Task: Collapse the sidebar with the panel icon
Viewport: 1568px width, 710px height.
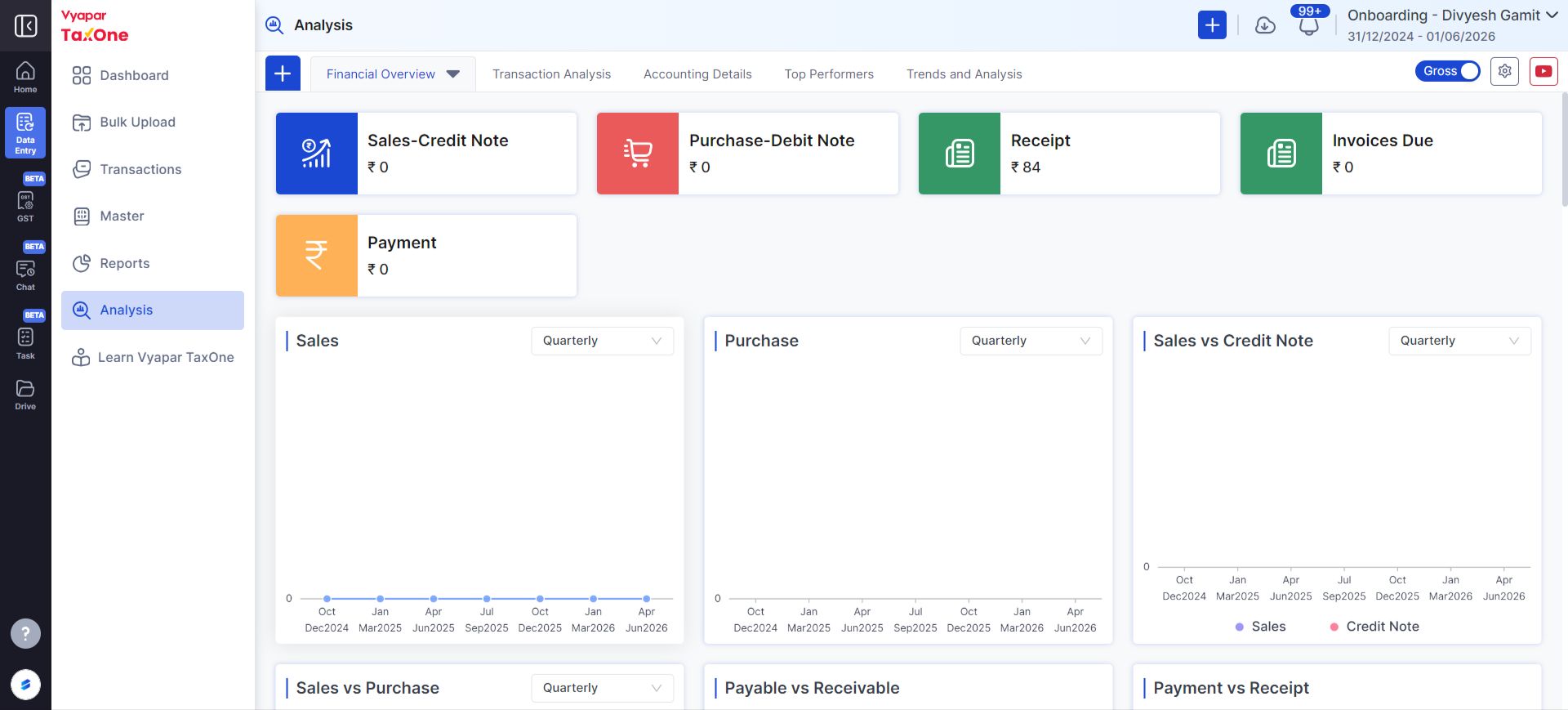Action: [25, 25]
